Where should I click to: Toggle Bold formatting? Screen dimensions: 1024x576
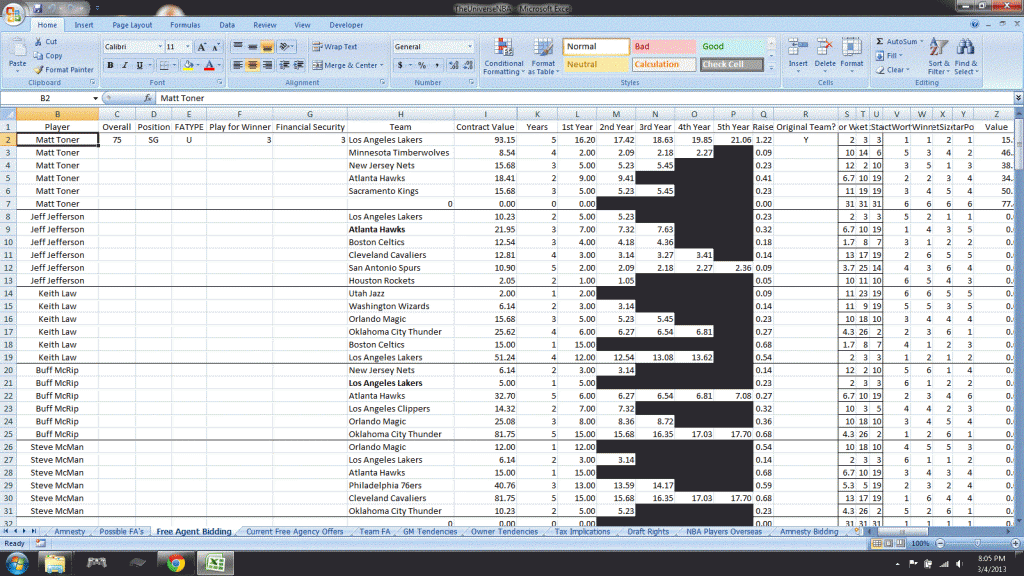tap(110, 65)
